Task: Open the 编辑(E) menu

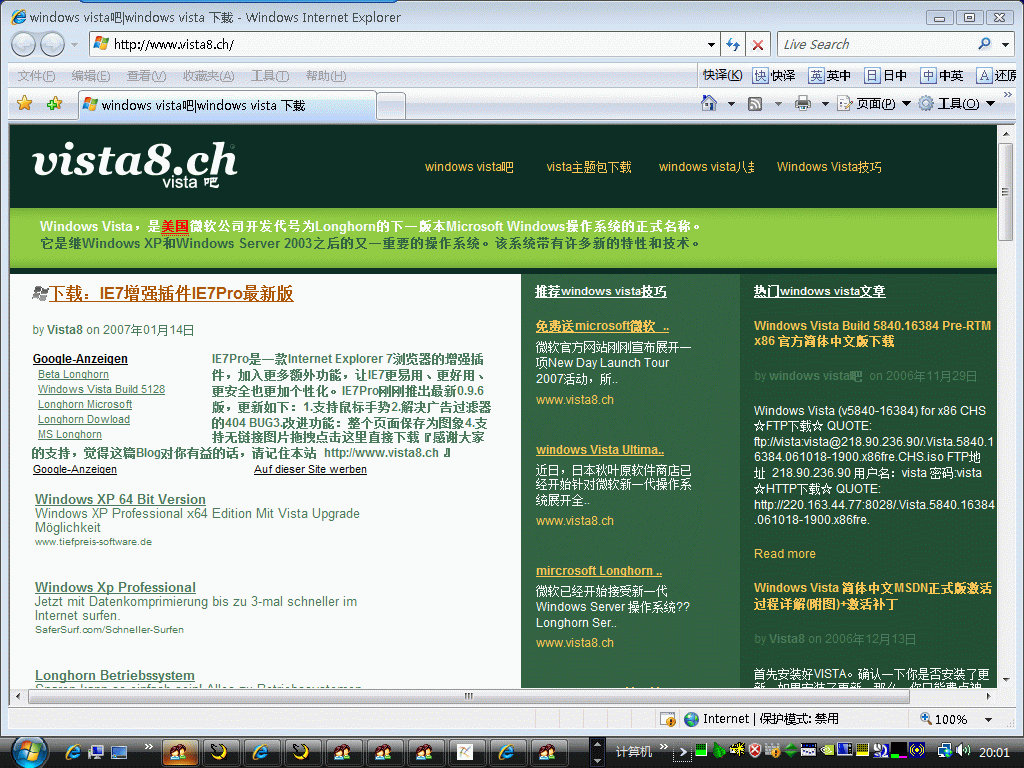Action: coord(91,76)
